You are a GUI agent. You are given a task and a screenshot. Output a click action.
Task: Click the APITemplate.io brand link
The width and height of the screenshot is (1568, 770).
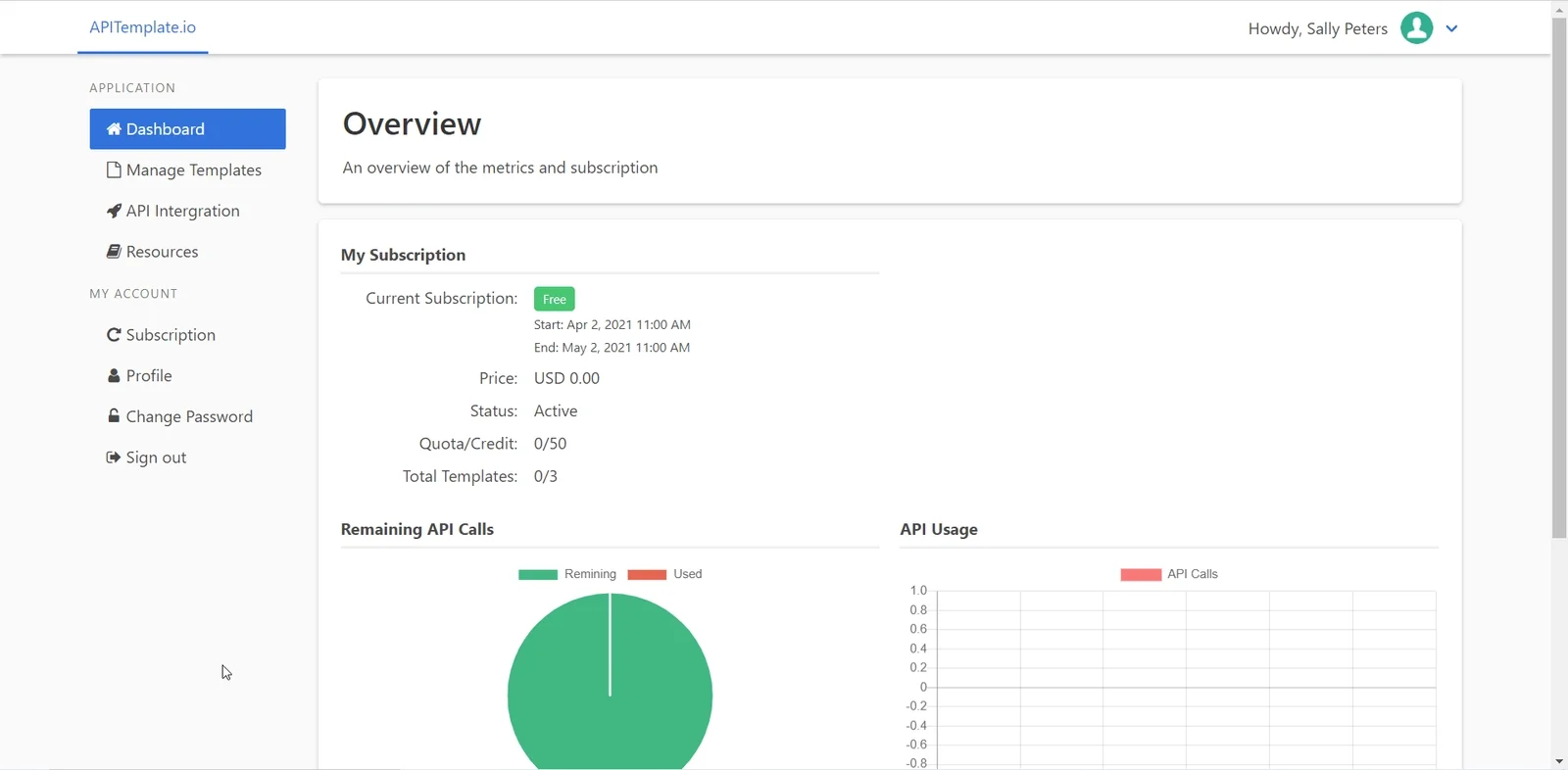[x=142, y=27]
